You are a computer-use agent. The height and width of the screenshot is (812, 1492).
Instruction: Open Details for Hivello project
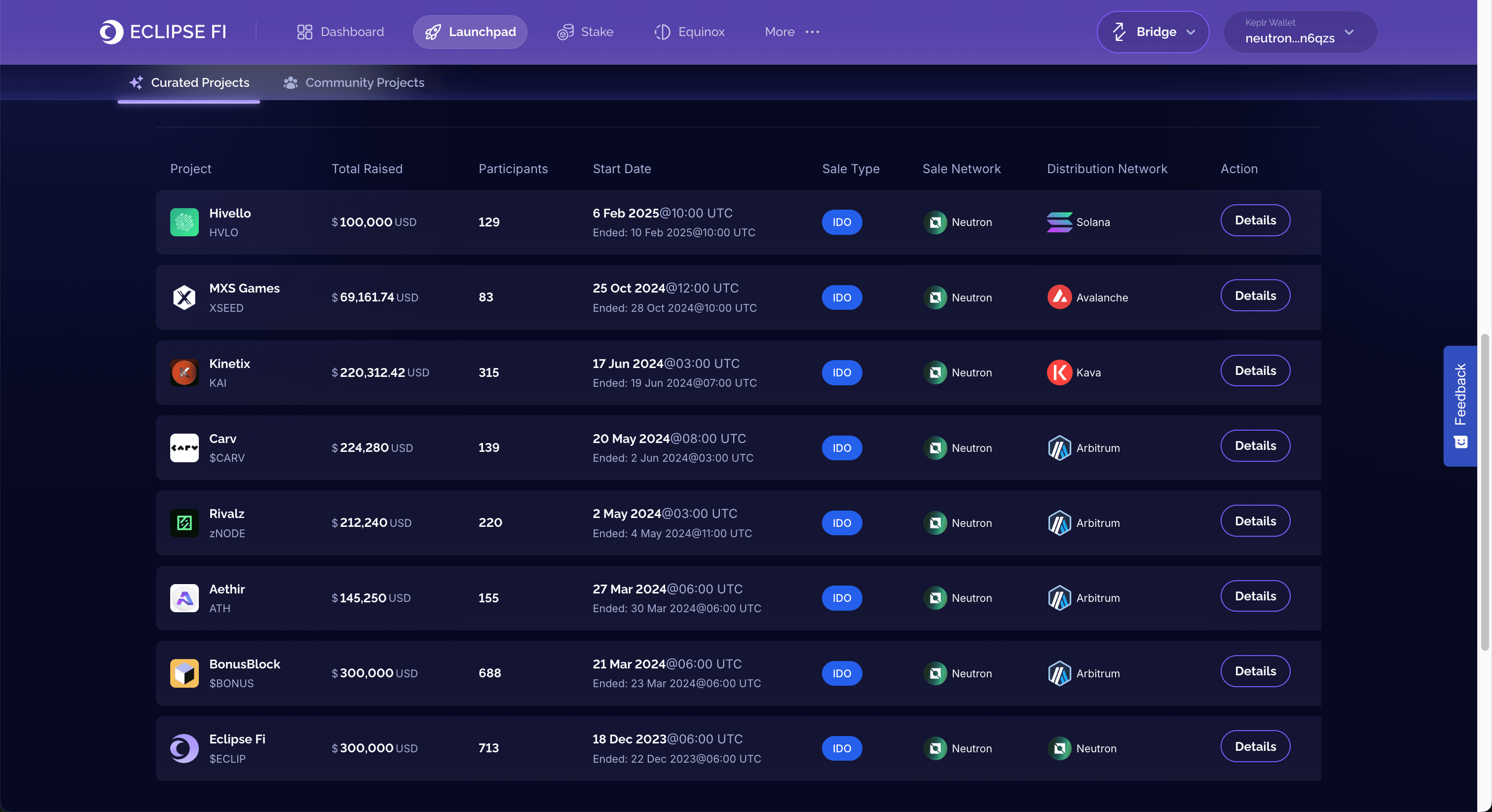1255,220
